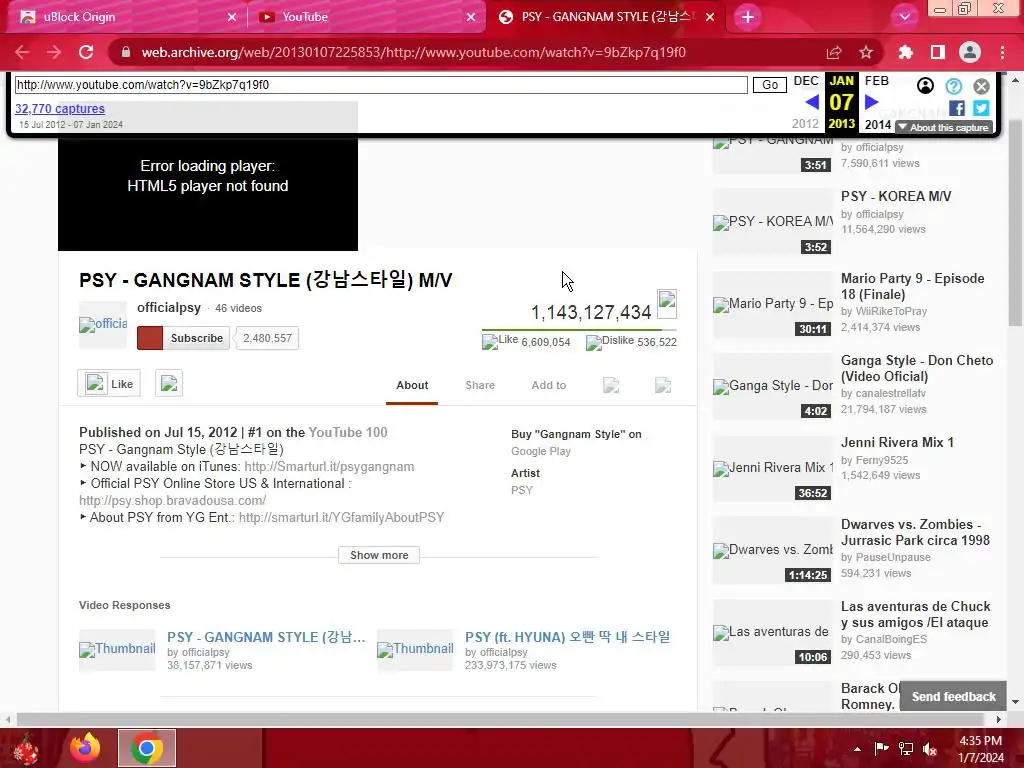Reload the archived page
1024x768 pixels.
coord(86,52)
